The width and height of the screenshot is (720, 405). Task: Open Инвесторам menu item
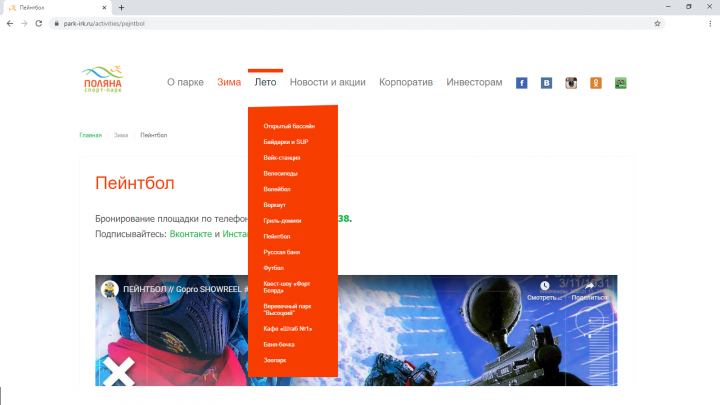pyautogui.click(x=474, y=82)
